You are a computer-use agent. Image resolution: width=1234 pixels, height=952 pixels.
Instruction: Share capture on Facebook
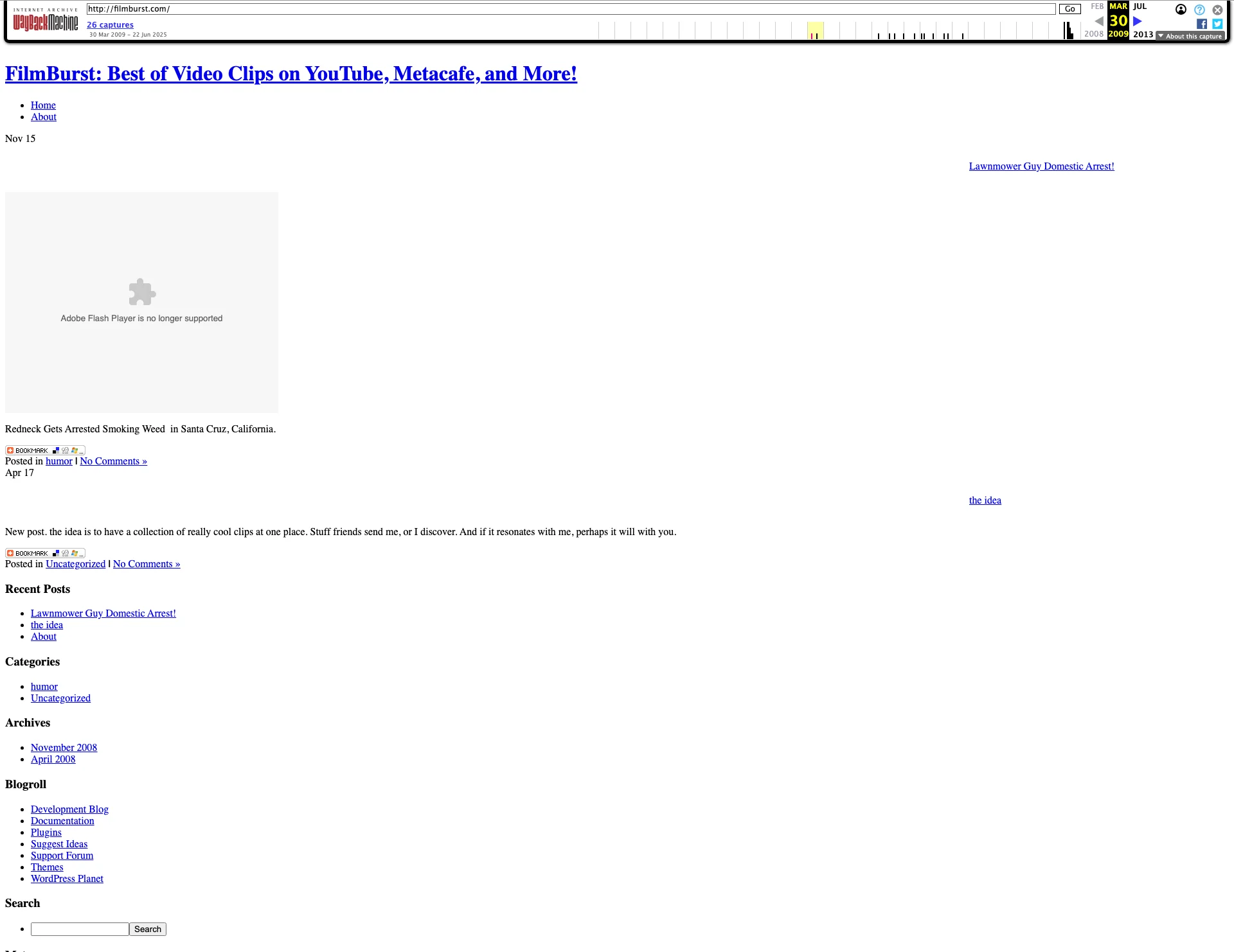[1201, 24]
